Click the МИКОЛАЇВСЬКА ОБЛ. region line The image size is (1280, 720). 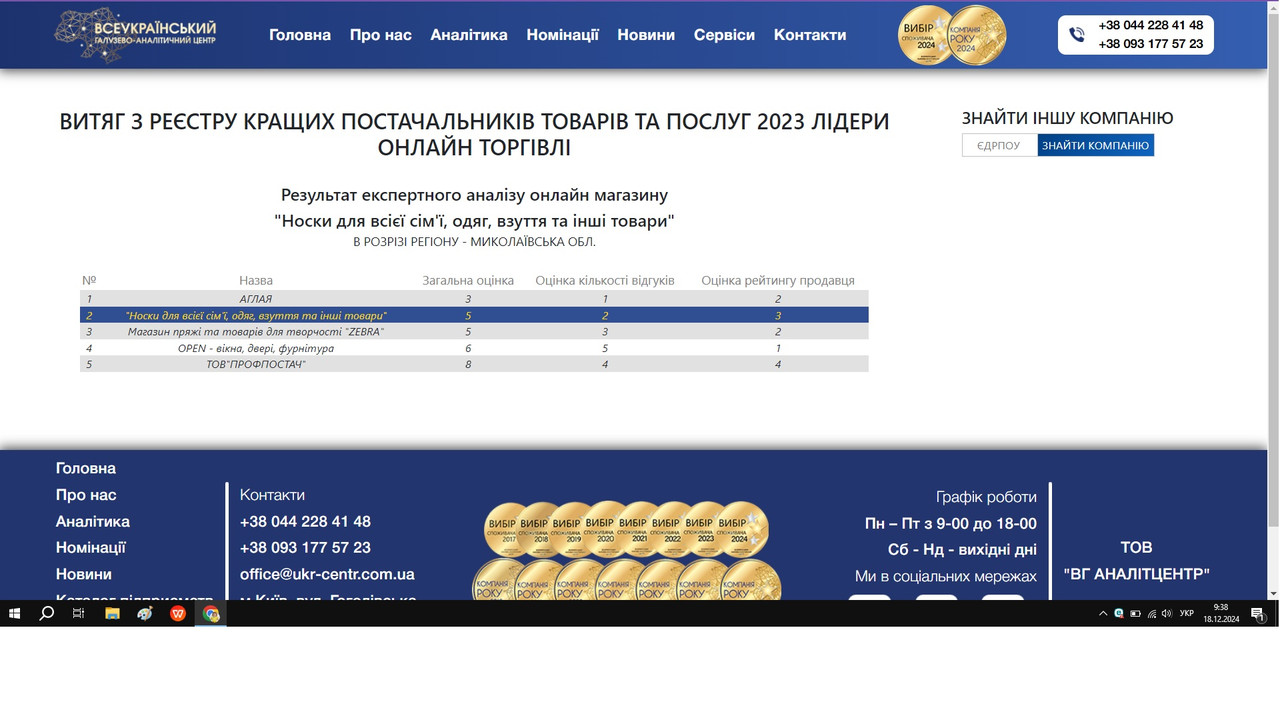[474, 242]
